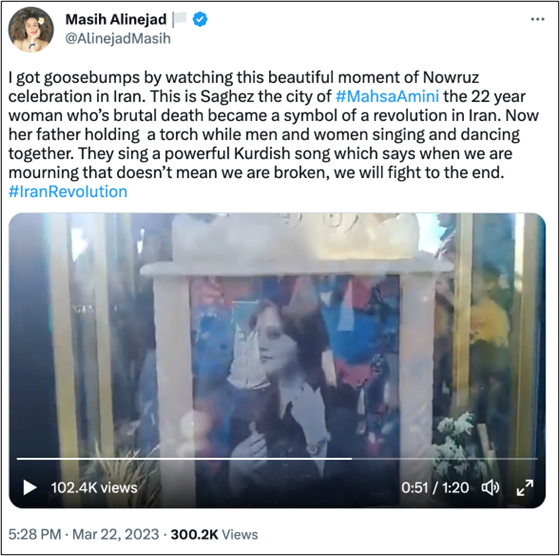Open the #IranRevolution hashtag
The height and width of the screenshot is (556, 560).
[68, 191]
